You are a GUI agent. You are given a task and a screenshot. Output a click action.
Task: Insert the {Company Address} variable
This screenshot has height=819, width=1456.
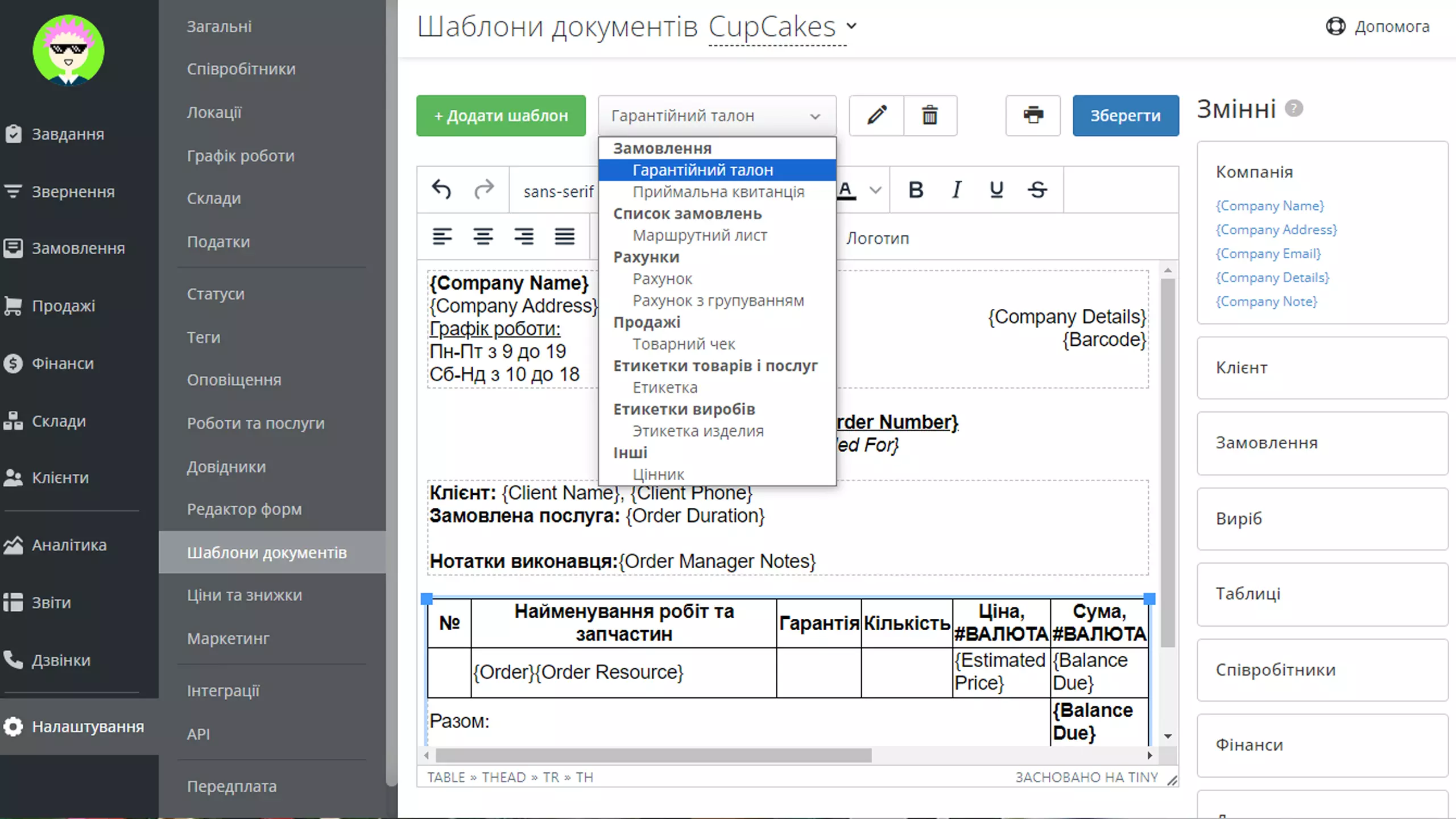tap(1276, 230)
